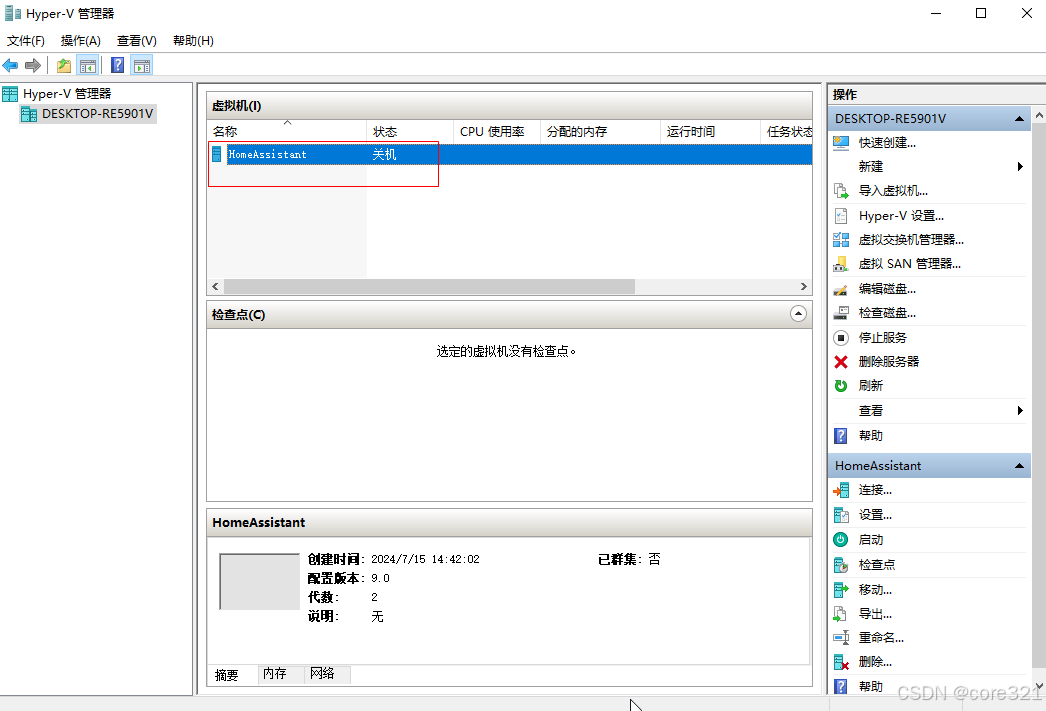Click the Forward arrow toolbar icon
This screenshot has width=1046, height=711.
(33, 65)
